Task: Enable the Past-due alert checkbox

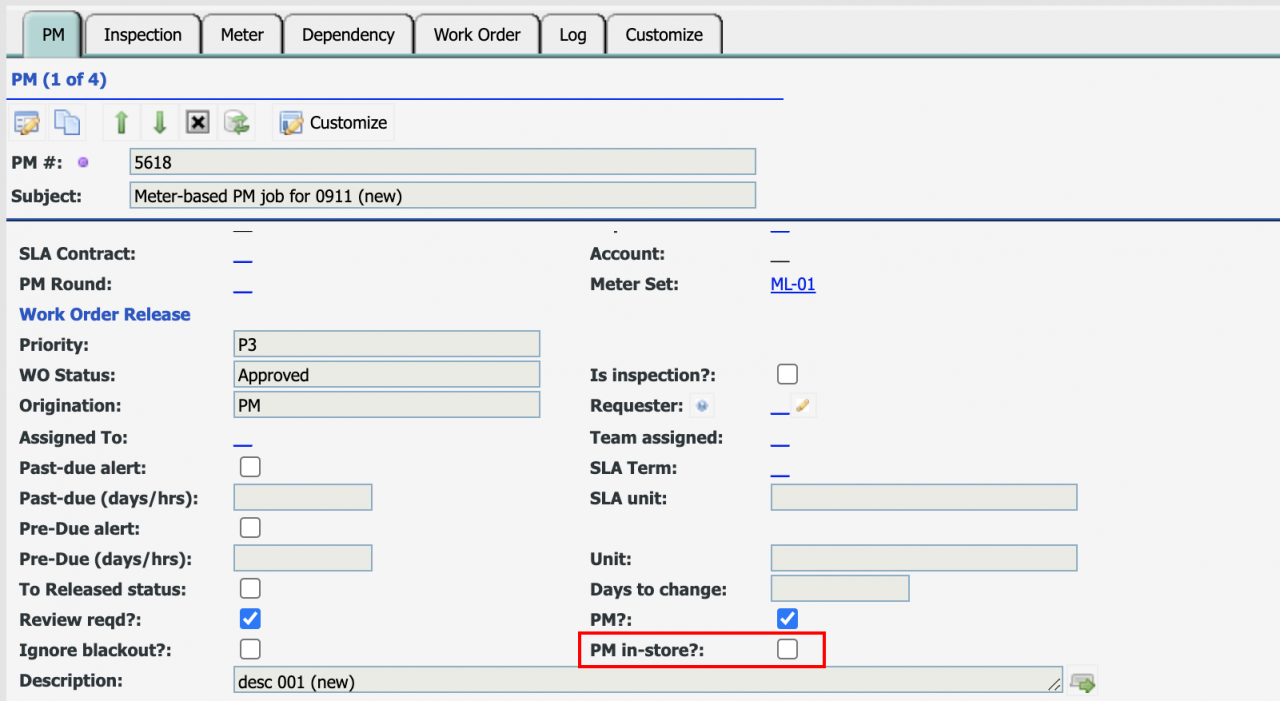Action: coord(250,467)
